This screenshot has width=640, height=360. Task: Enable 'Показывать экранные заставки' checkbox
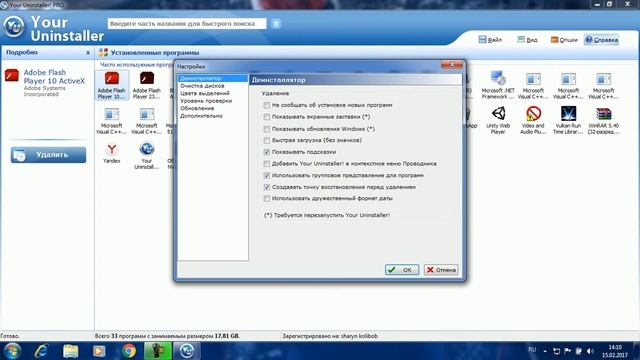pos(267,117)
